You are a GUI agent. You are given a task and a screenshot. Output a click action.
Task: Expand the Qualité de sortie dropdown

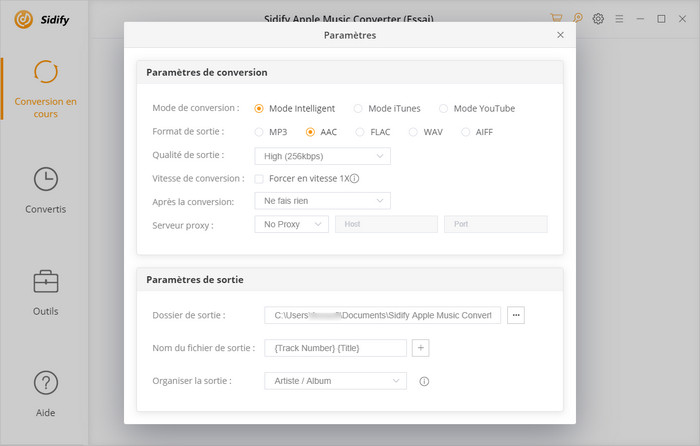322,156
